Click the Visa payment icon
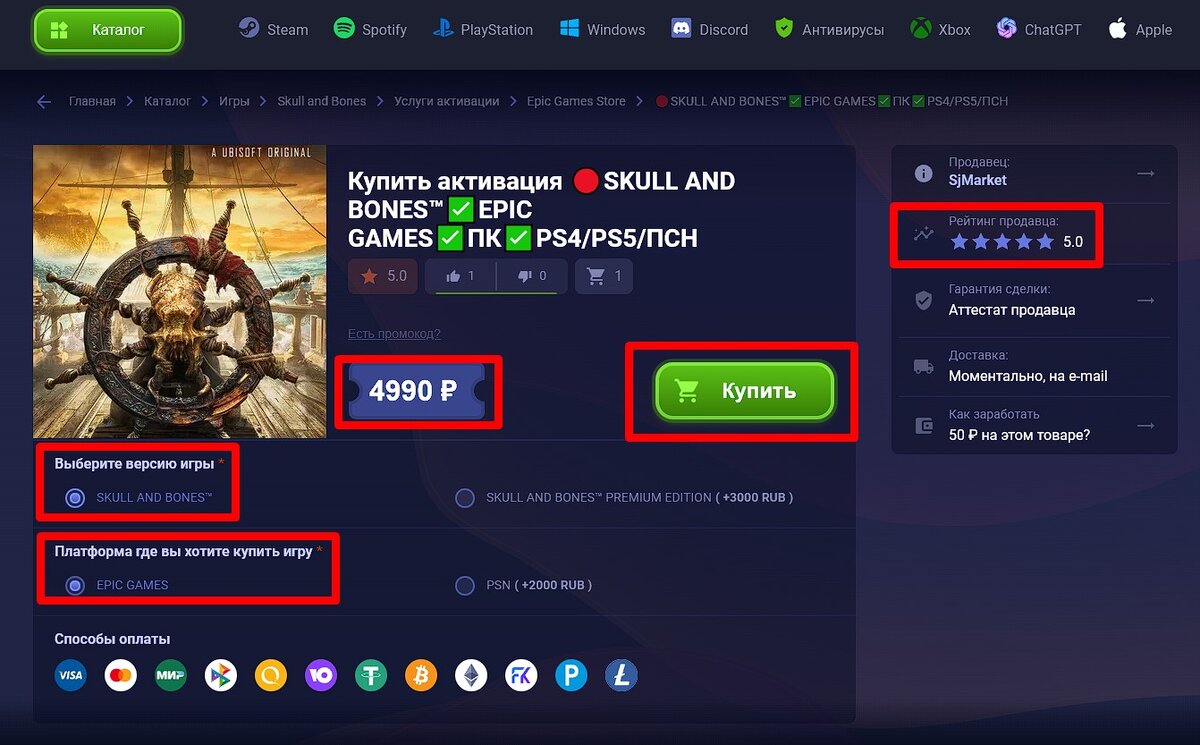 click(70, 676)
